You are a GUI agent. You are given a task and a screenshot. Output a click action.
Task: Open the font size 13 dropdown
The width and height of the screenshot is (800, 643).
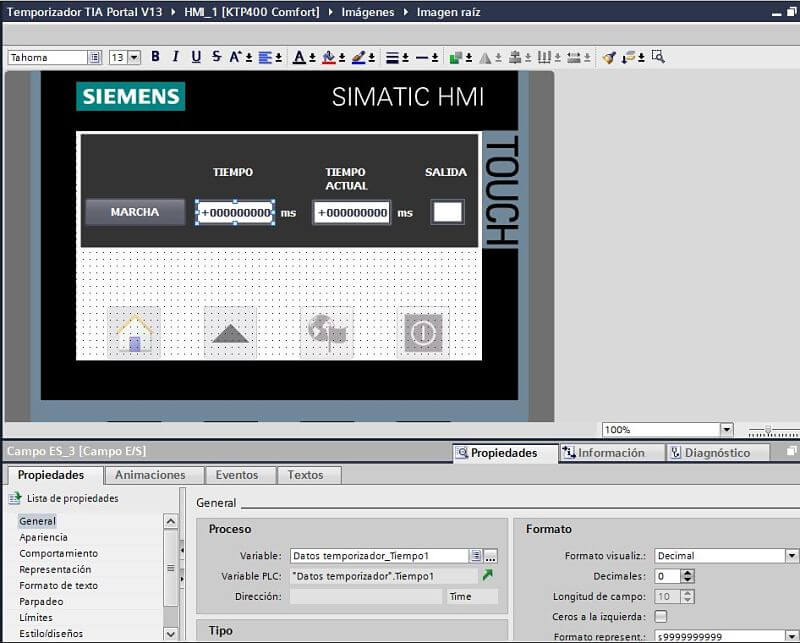coord(134,57)
